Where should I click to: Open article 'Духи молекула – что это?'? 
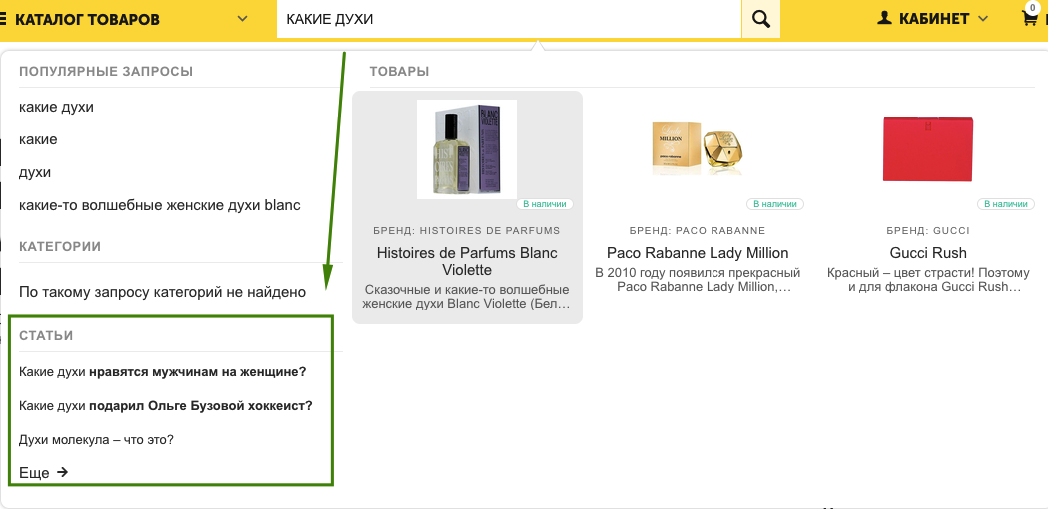click(x=96, y=440)
